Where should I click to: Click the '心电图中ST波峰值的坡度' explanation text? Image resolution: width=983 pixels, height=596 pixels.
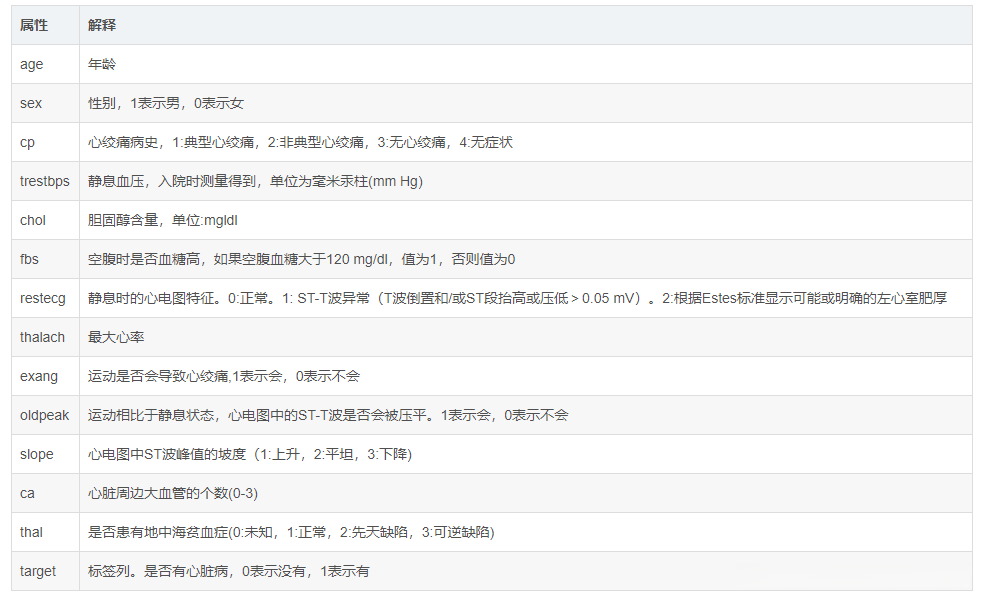click(x=167, y=454)
